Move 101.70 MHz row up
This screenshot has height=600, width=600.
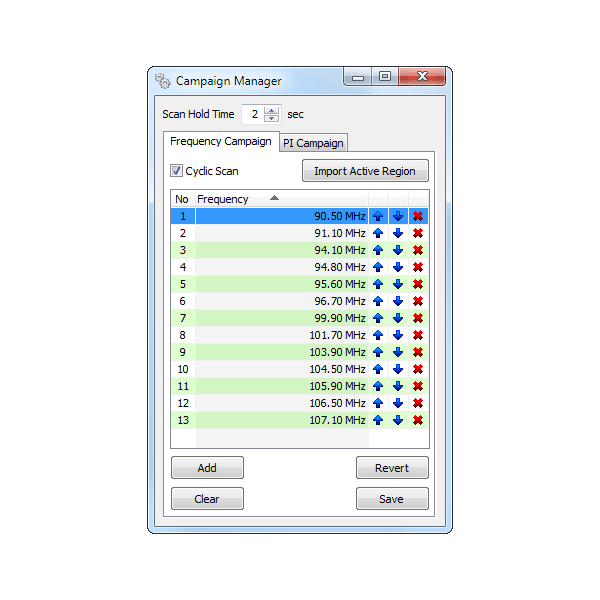tap(378, 335)
